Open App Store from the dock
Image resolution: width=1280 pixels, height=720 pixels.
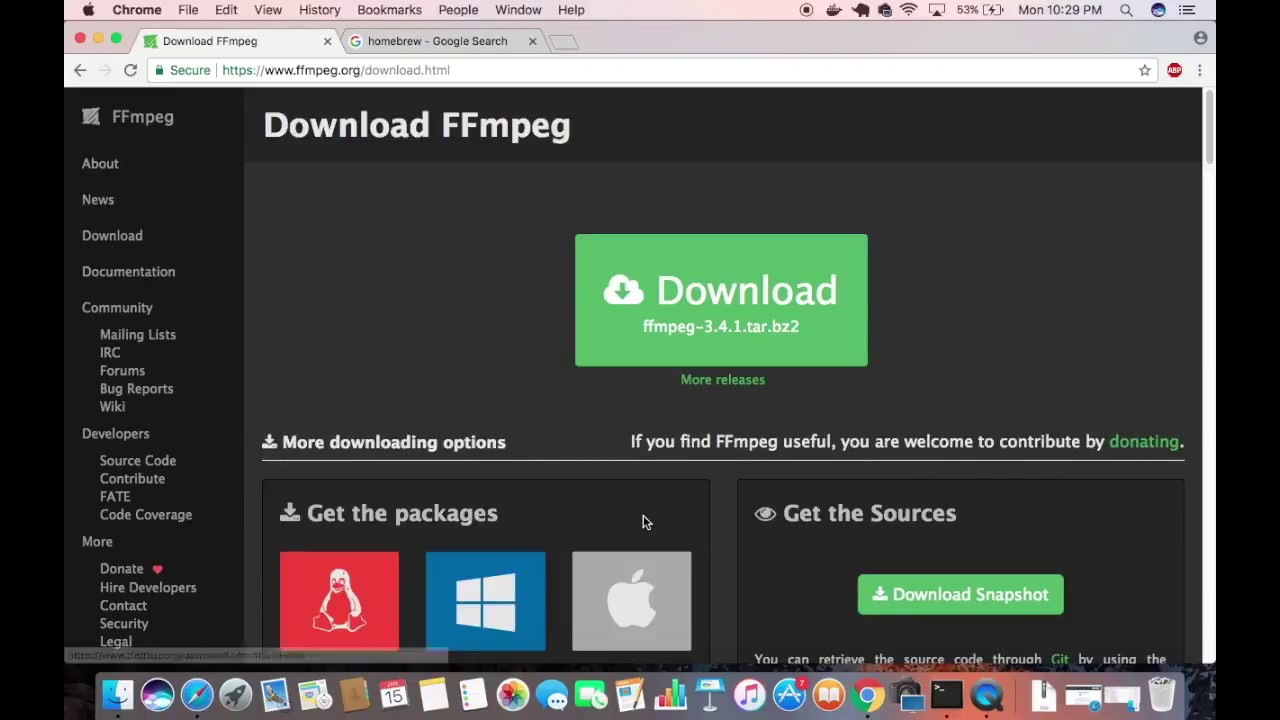pyautogui.click(x=789, y=695)
